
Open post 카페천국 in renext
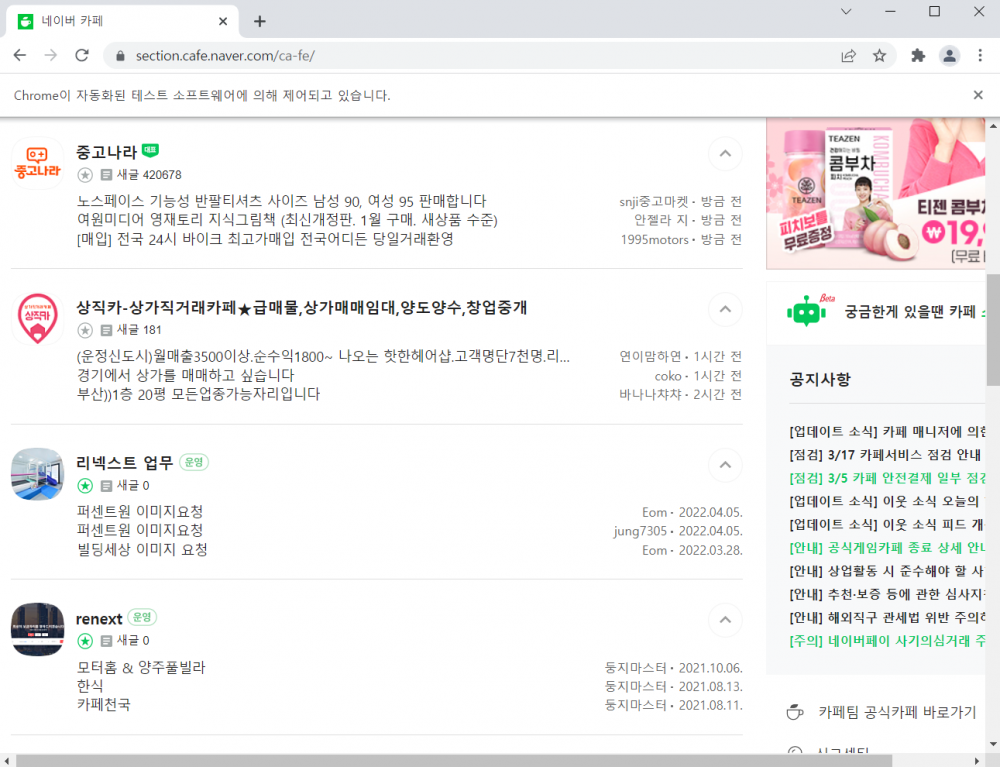click(x=103, y=705)
